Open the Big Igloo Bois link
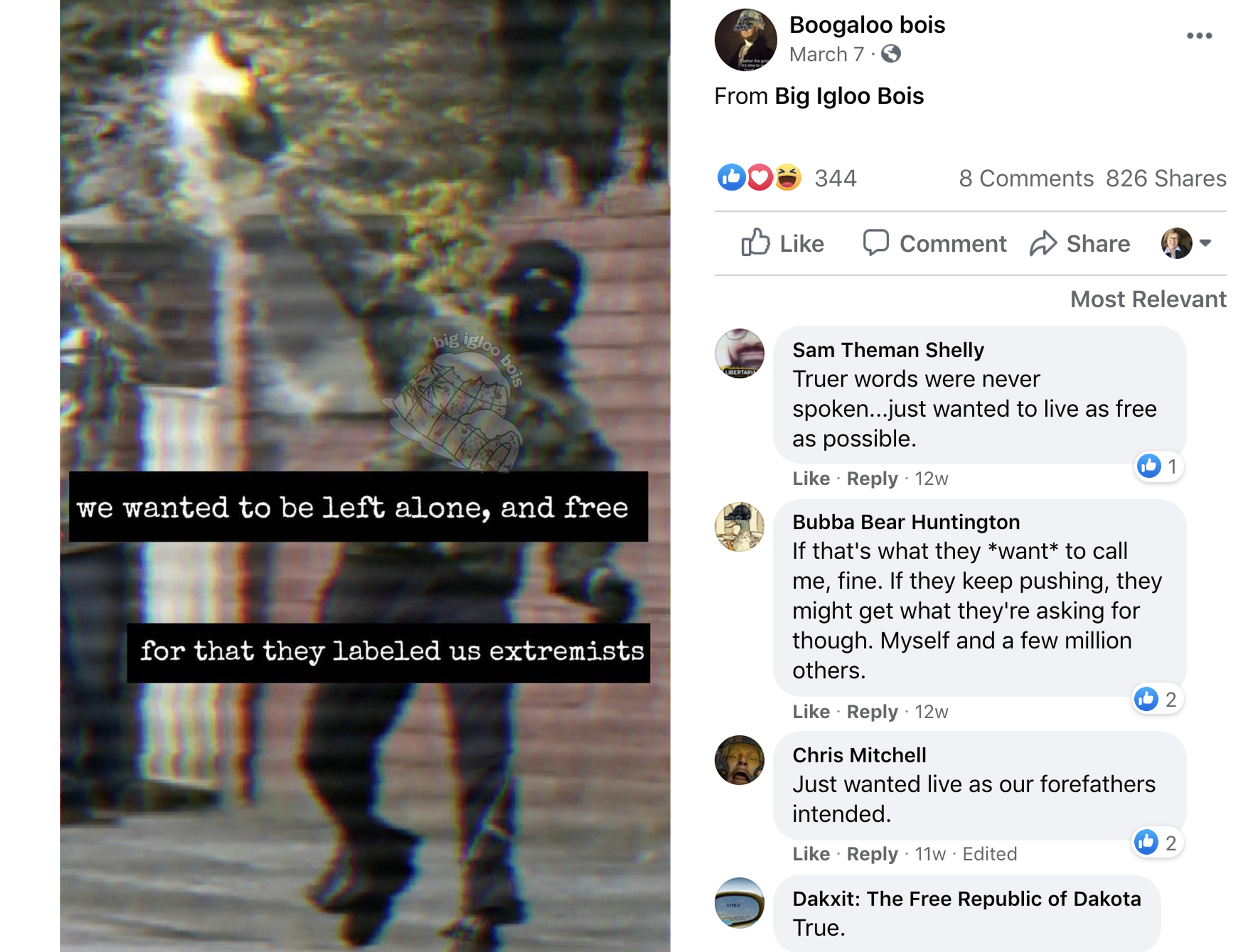Viewport: 1249px width, 952px height. click(x=849, y=96)
